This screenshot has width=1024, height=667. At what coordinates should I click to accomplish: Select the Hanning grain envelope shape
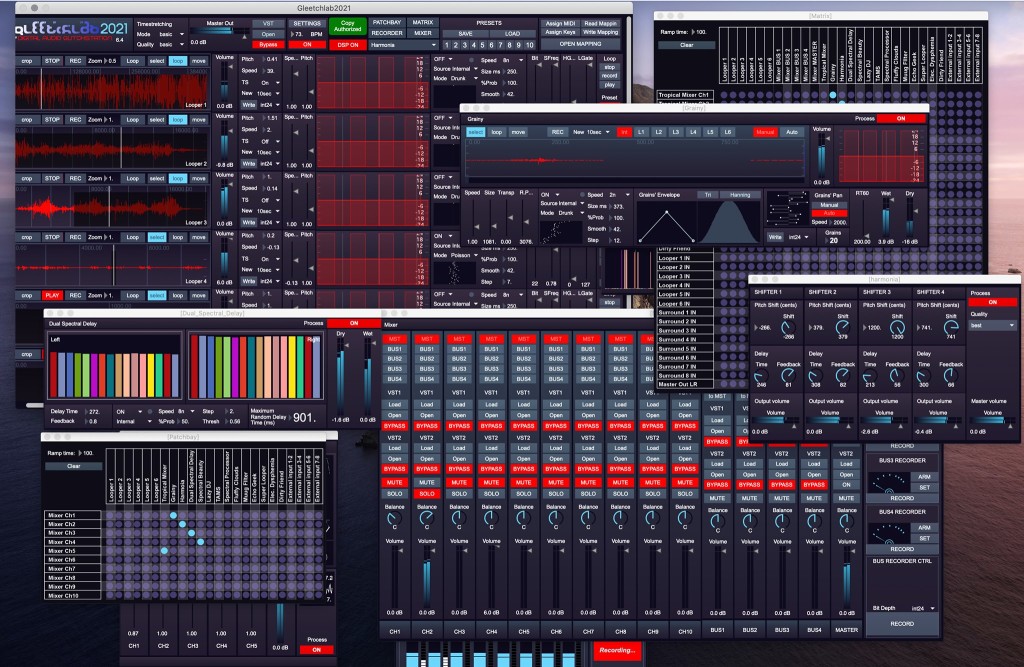[x=740, y=195]
